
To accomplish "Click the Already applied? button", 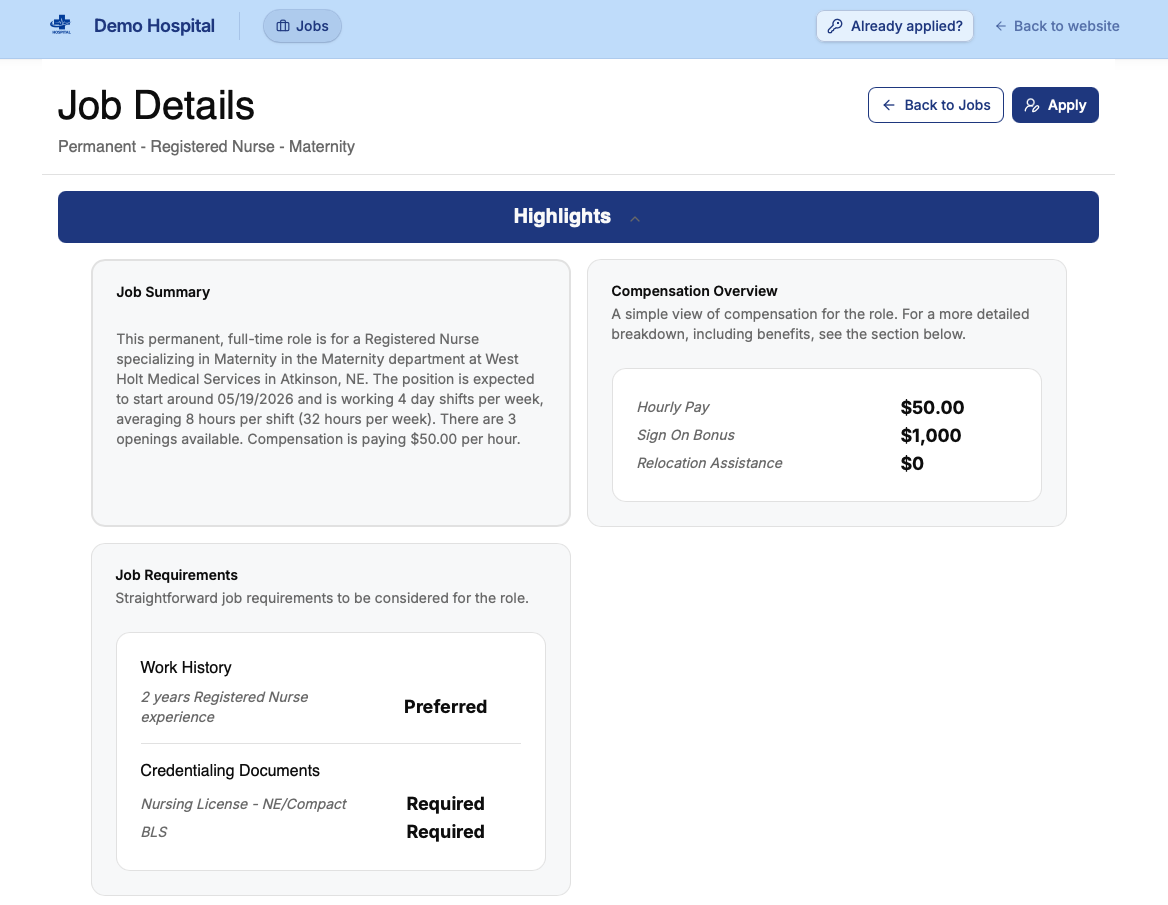I will coord(895,26).
